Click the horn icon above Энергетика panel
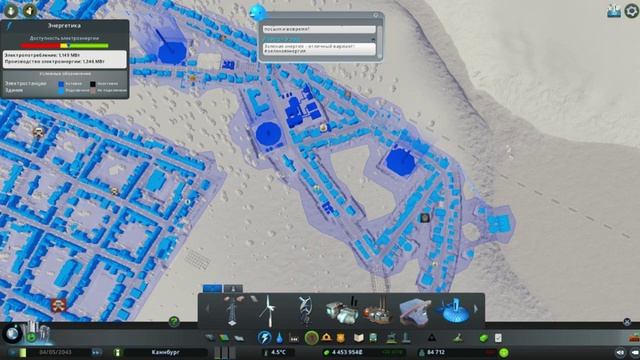Screen dimensions: 640x360 [x=29, y=10]
